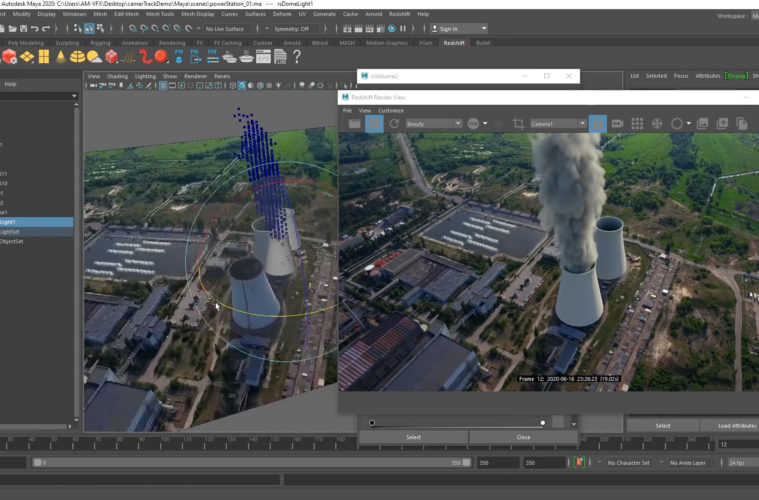759x500 pixels.
Task: Open the Camera1 camera dropdown
Action: [558, 124]
